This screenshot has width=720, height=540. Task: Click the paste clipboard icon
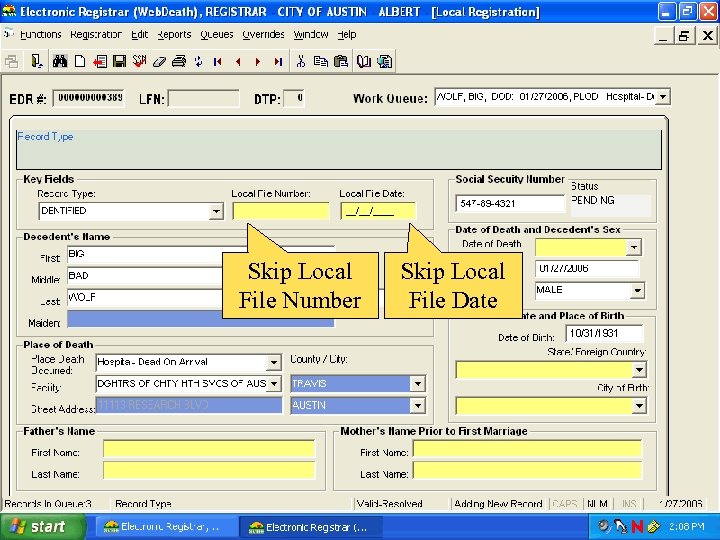point(340,61)
